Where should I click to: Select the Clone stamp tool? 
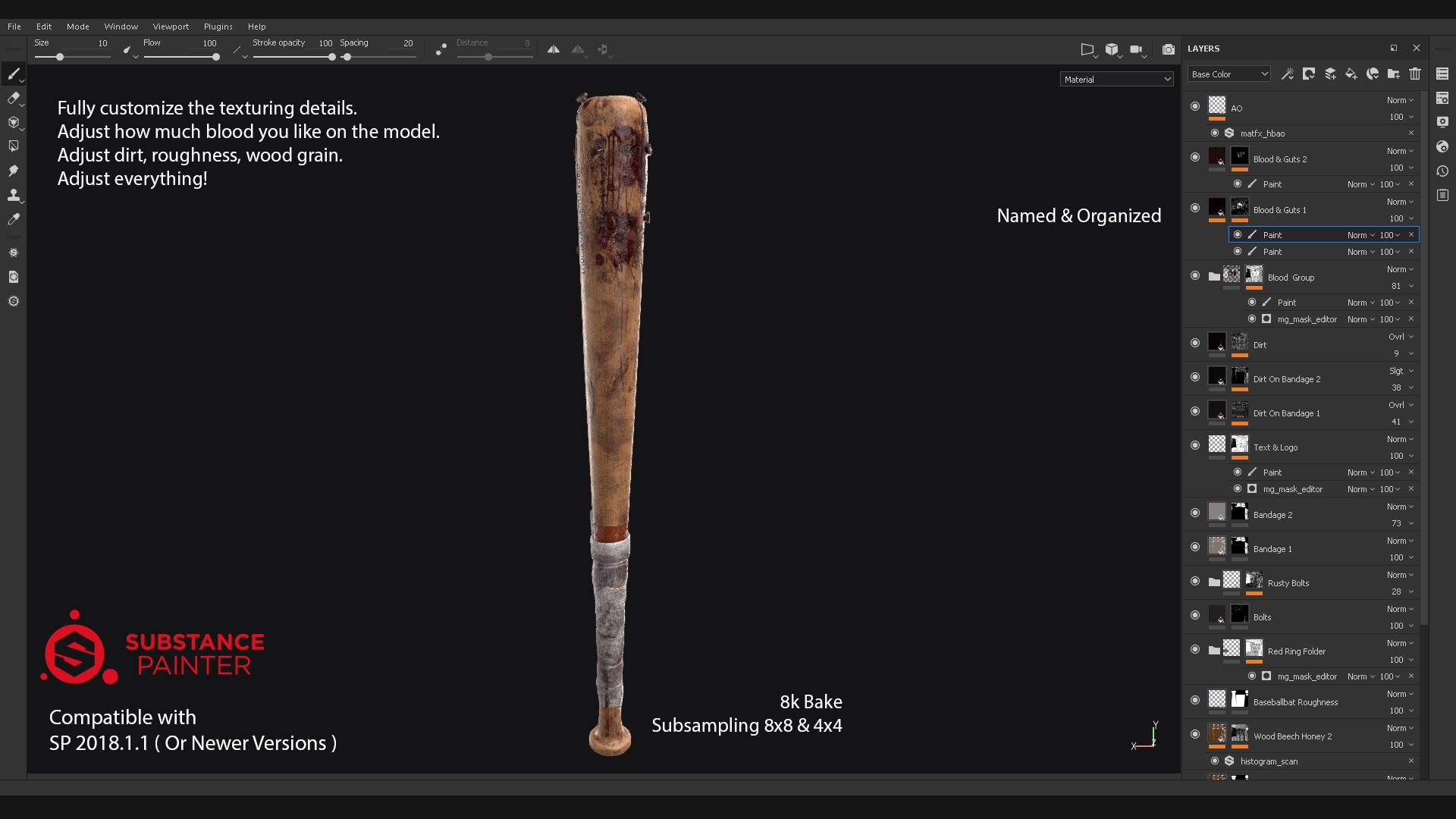click(13, 195)
